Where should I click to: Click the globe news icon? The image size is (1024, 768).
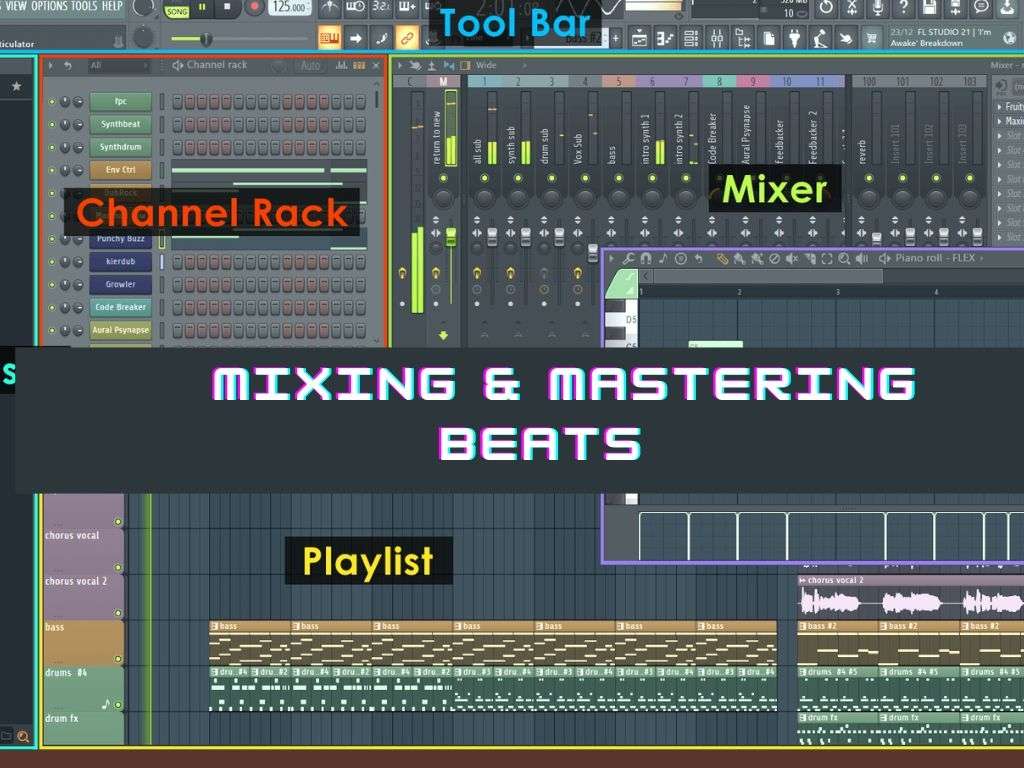tap(1009, 38)
